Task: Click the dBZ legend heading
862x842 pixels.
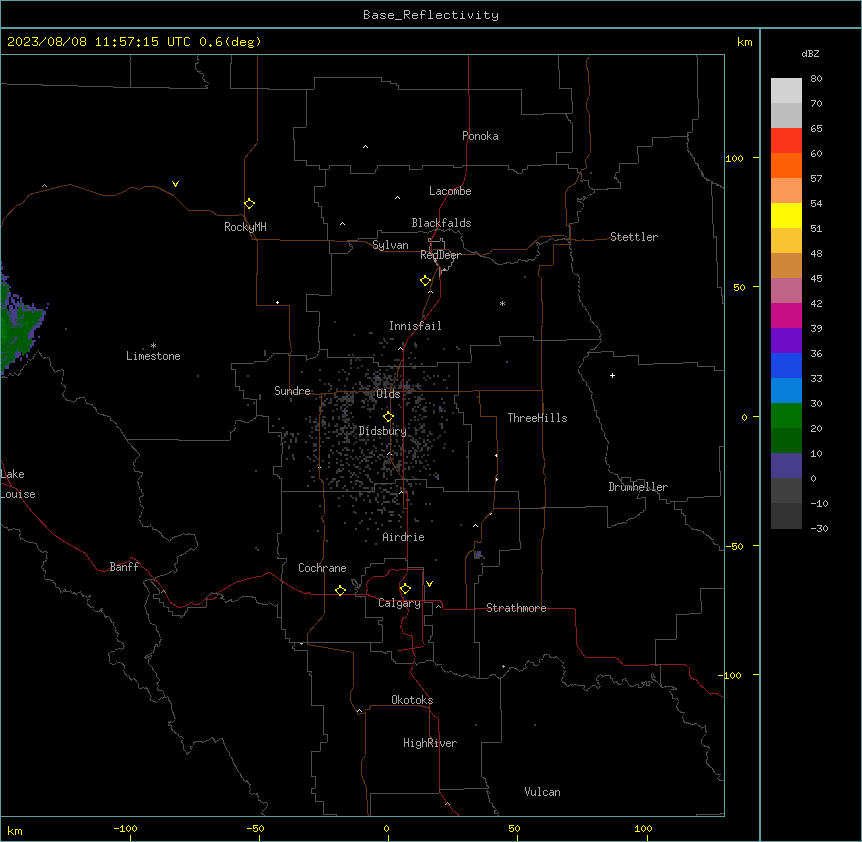Action: point(810,53)
